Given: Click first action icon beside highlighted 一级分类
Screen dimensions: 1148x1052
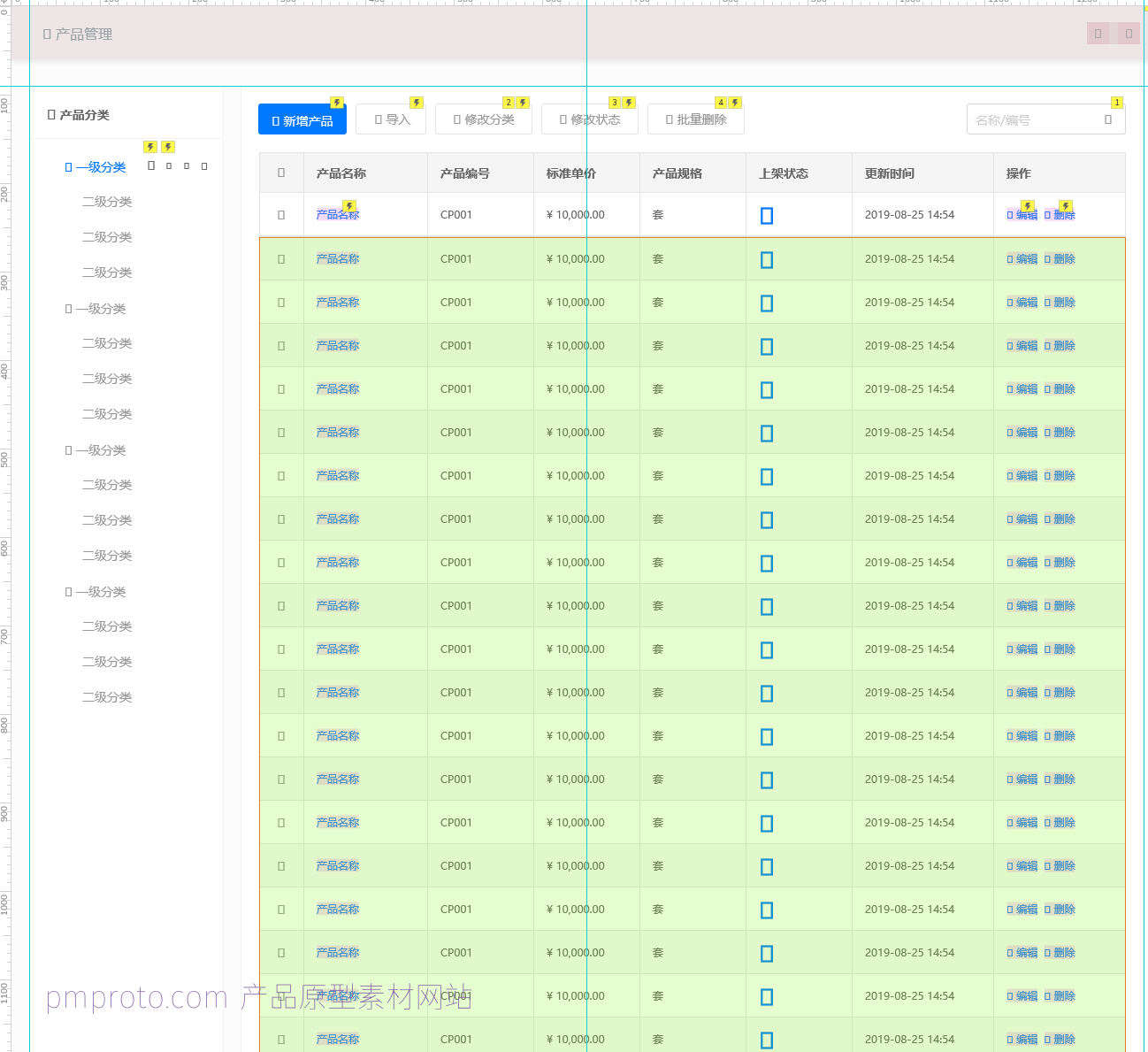Looking at the screenshot, I should tap(151, 165).
